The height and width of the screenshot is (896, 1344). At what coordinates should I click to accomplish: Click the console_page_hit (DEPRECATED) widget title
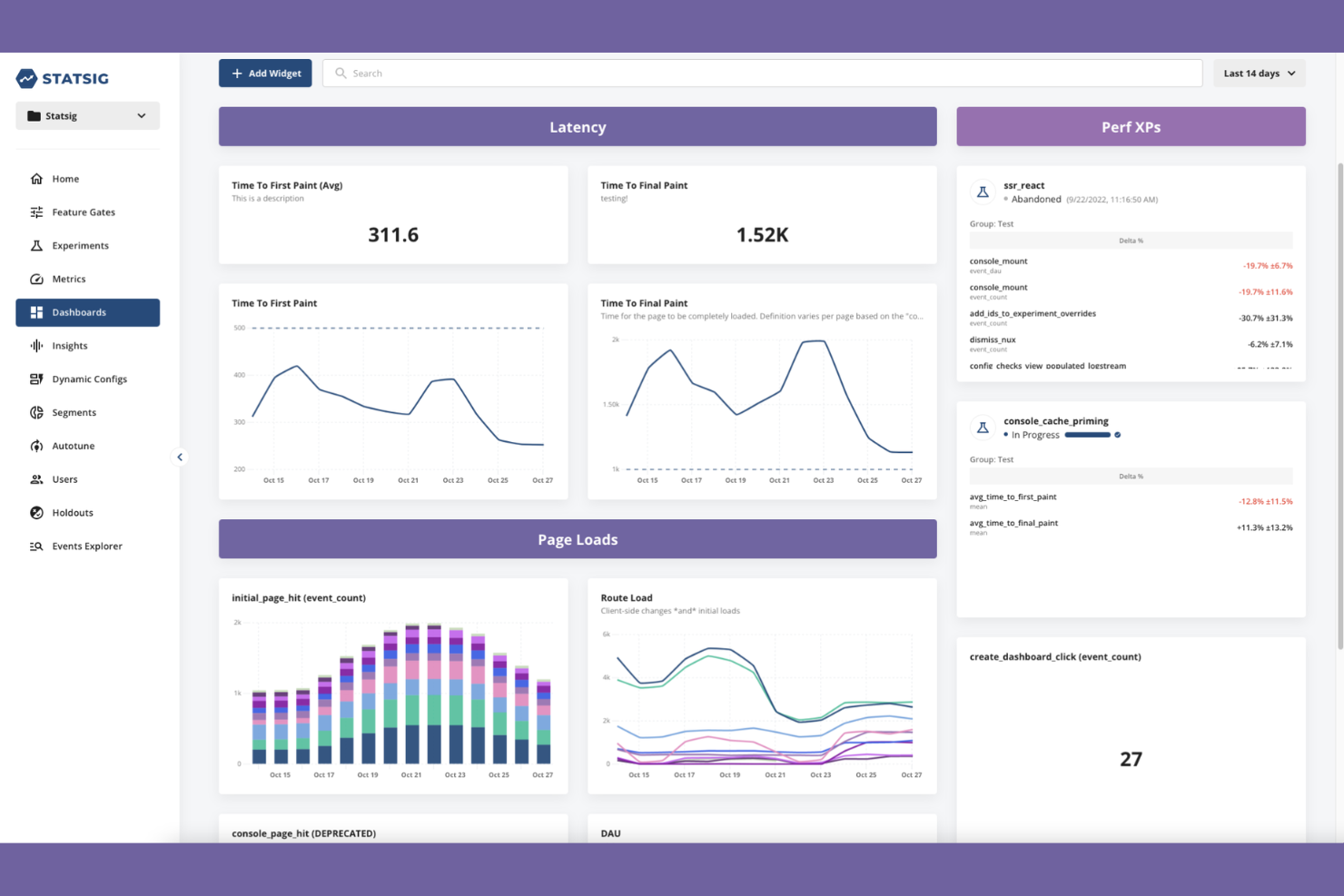(303, 833)
